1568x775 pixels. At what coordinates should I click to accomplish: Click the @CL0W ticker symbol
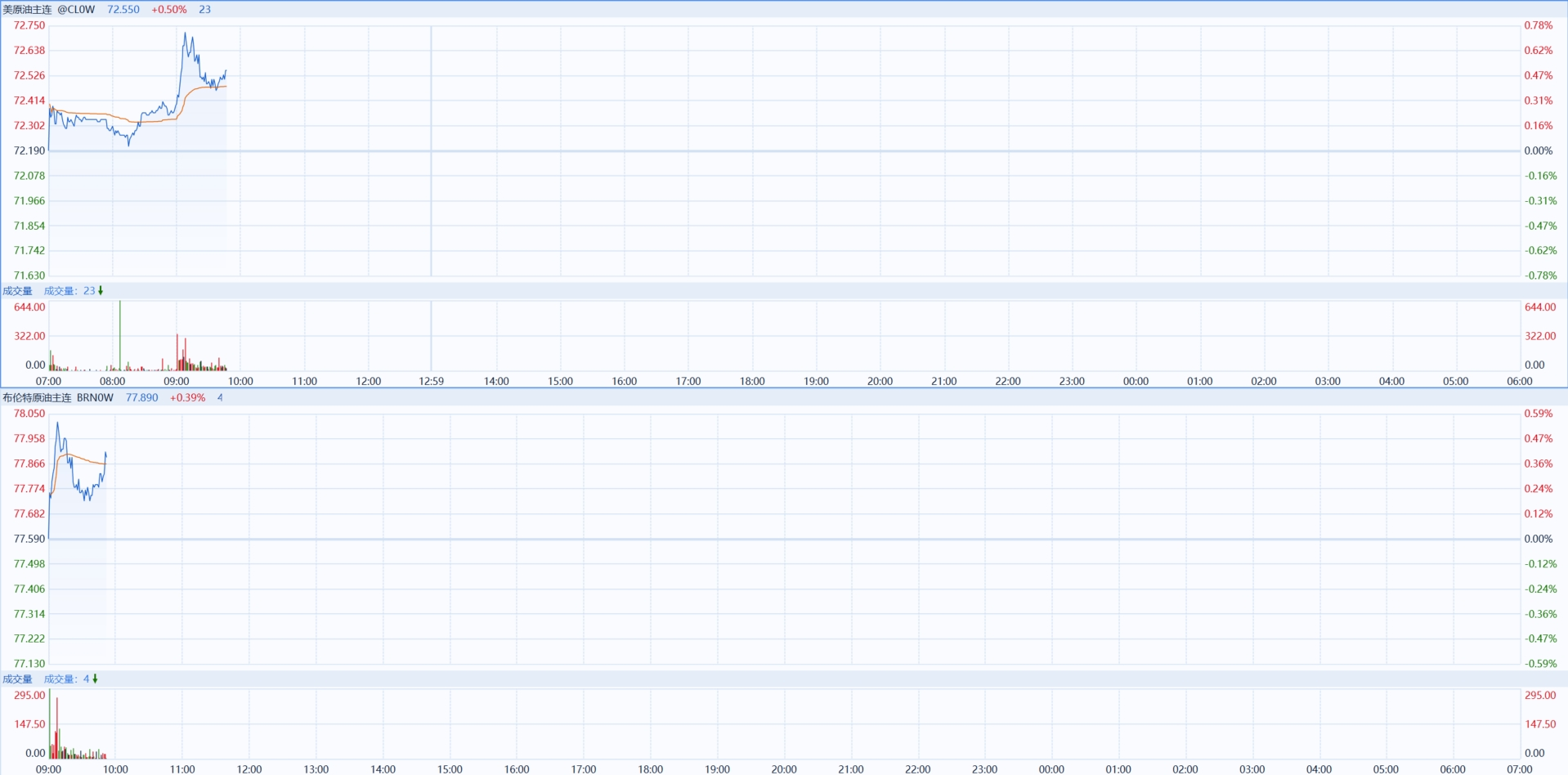76,10
